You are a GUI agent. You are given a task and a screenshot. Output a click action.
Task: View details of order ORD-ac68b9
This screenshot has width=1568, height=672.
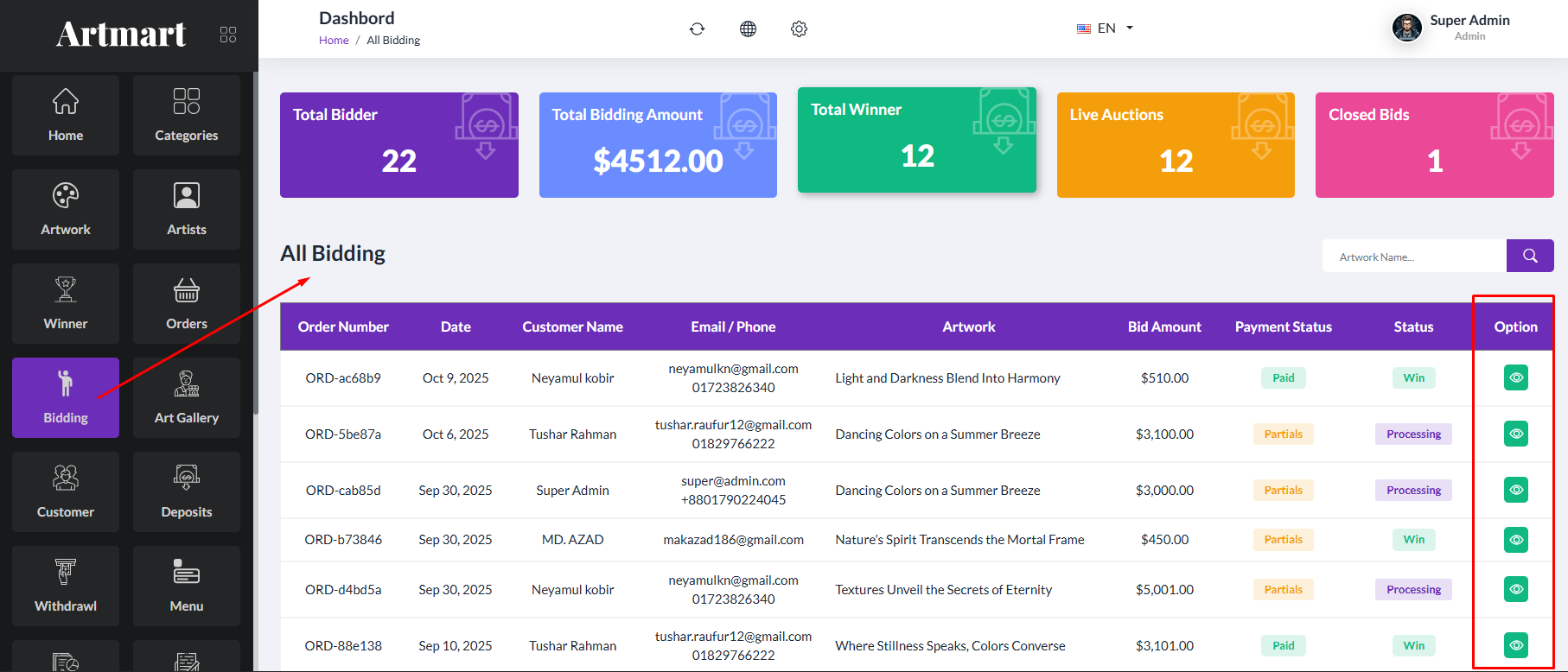[x=1515, y=377]
